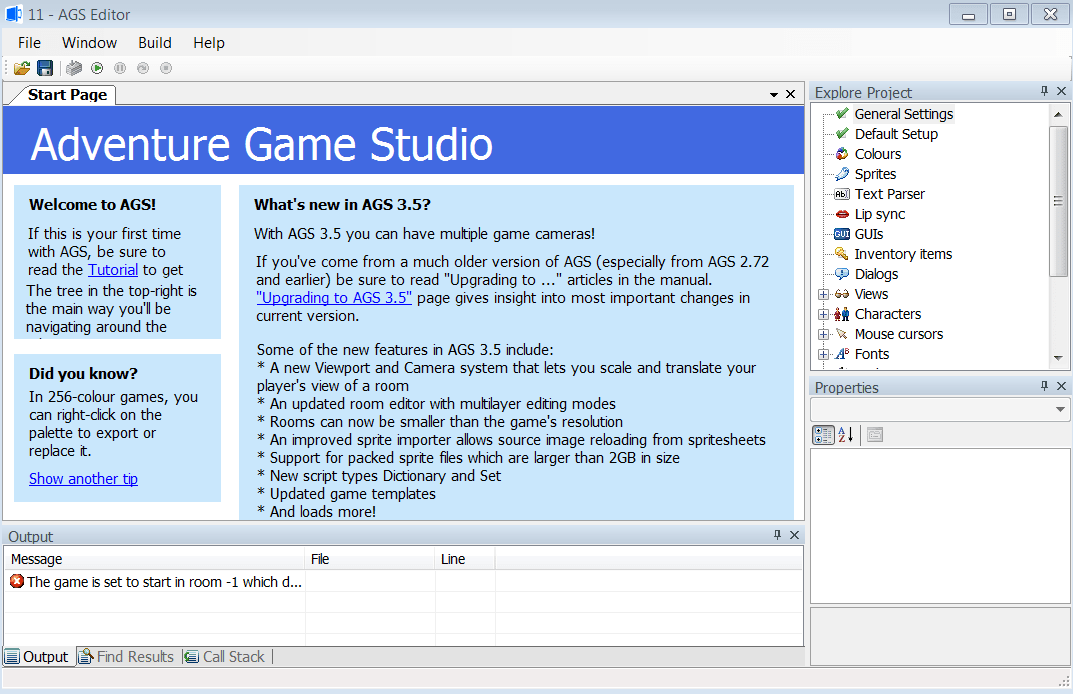Run the game with the green play icon
Viewport: 1073px width, 694px height.
click(97, 68)
